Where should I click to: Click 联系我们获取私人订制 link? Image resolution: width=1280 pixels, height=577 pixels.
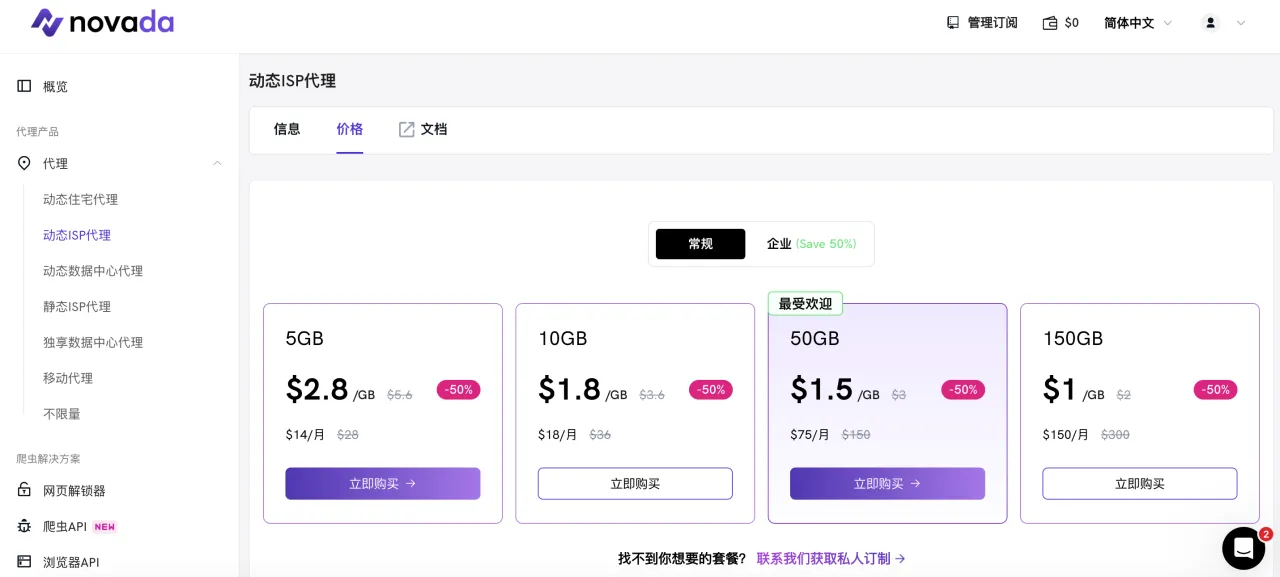(831, 558)
